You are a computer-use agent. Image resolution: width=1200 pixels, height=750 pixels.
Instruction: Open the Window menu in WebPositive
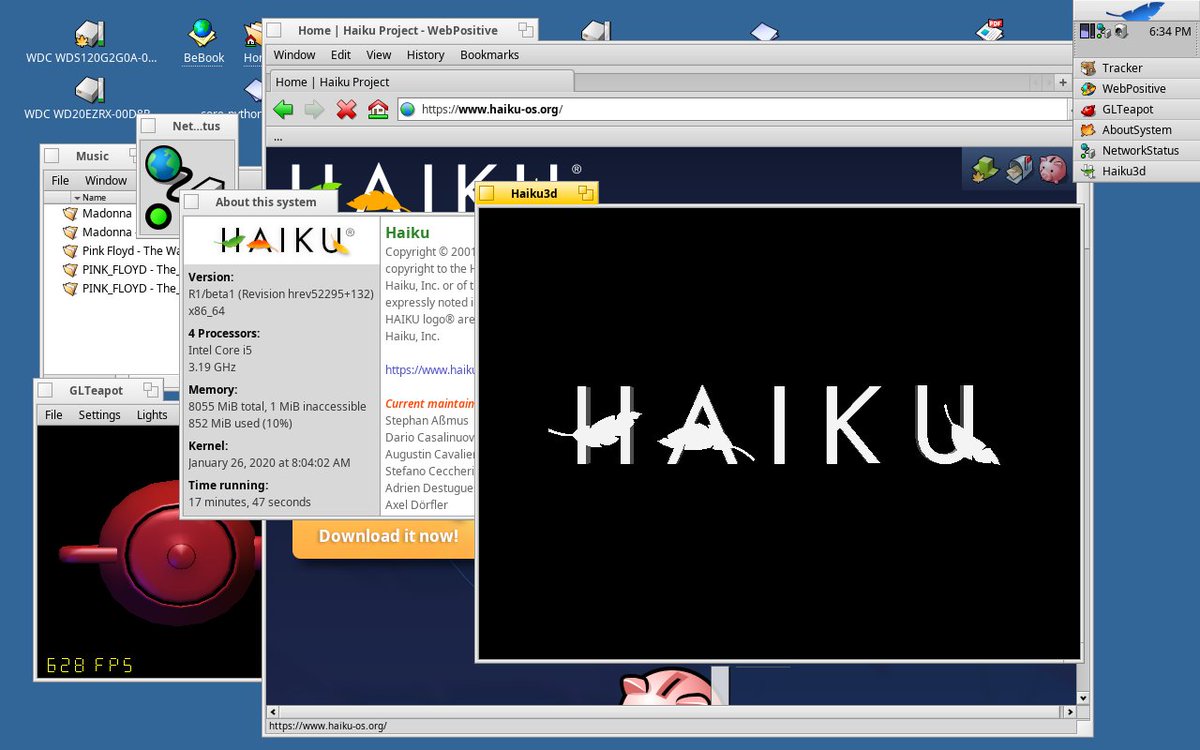295,55
